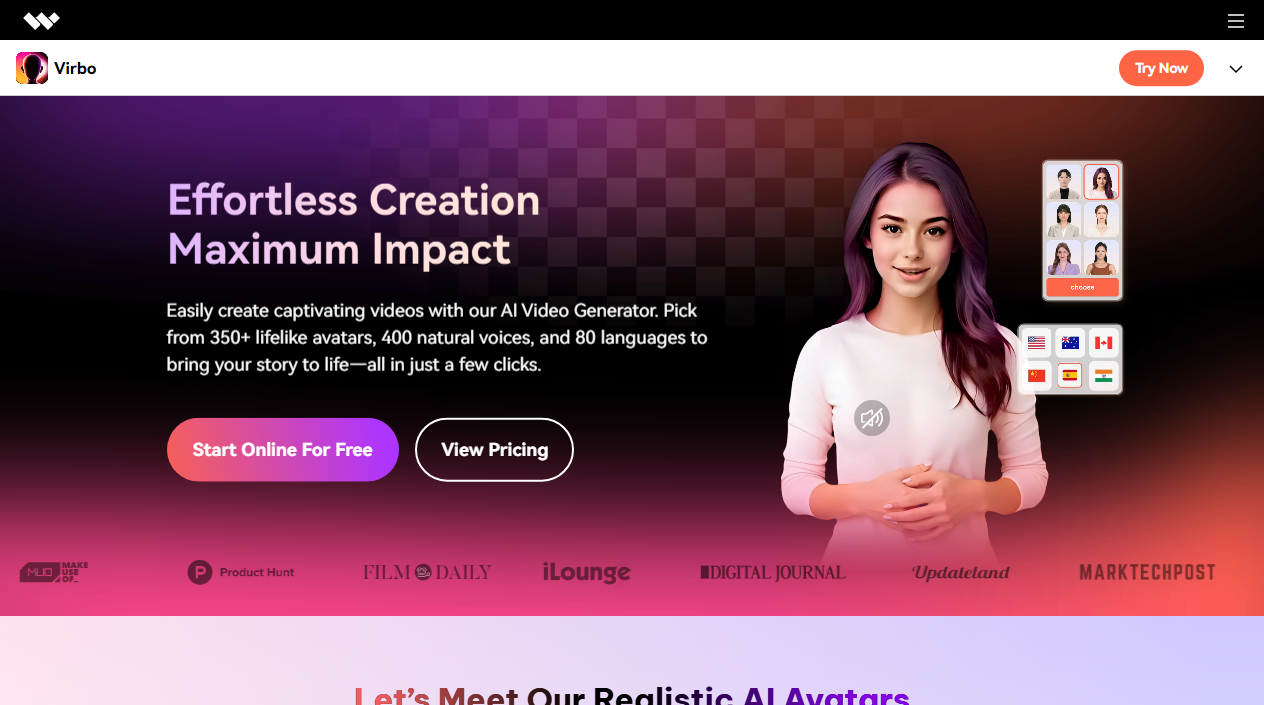1264x705 pixels.
Task: Open the hamburger menu in top bar
Action: tap(1236, 20)
